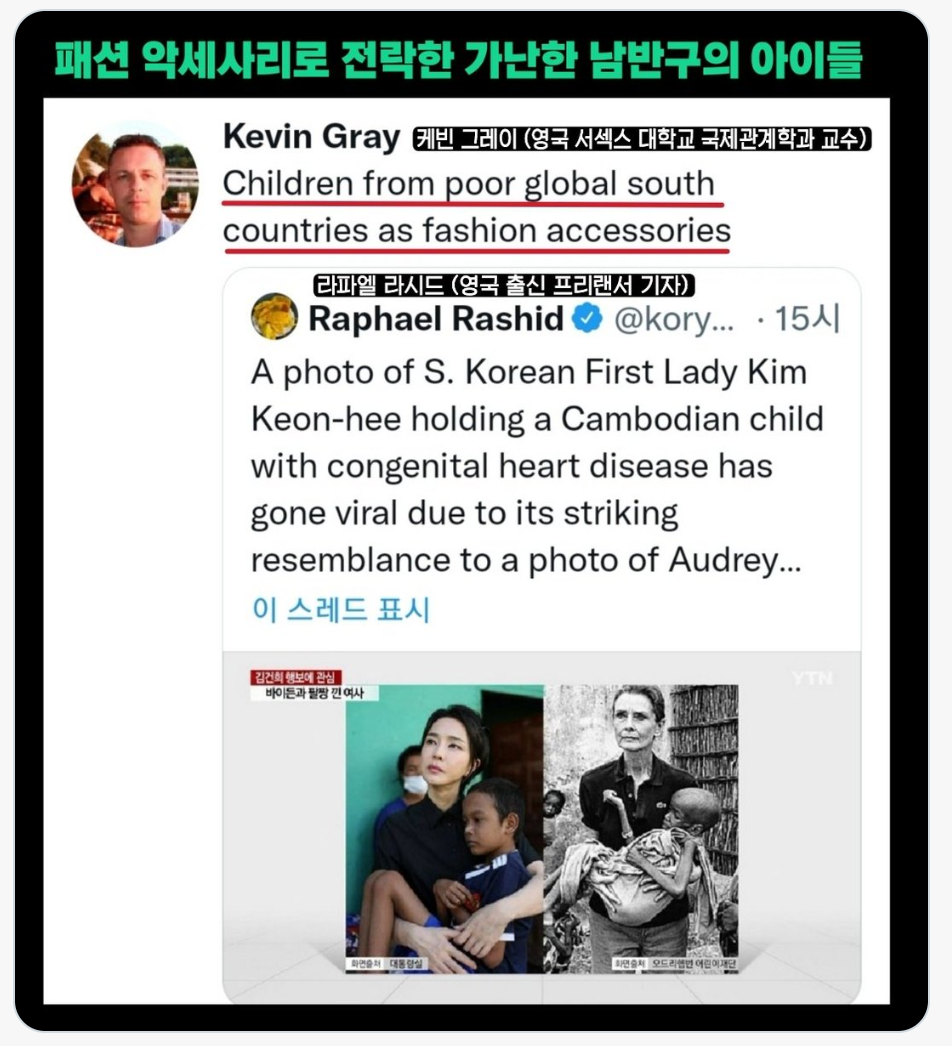952x1046 pixels.
Task: Open the Kevin Gray name link
Action: coord(312,137)
